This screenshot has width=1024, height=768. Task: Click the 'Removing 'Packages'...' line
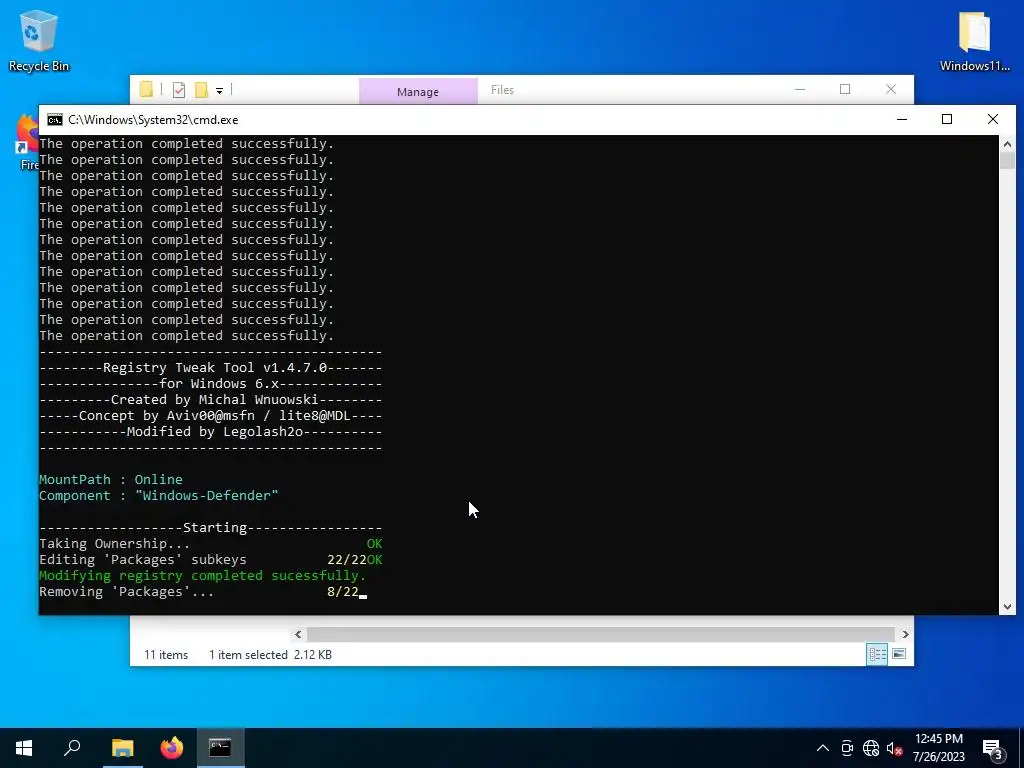[x=127, y=592]
